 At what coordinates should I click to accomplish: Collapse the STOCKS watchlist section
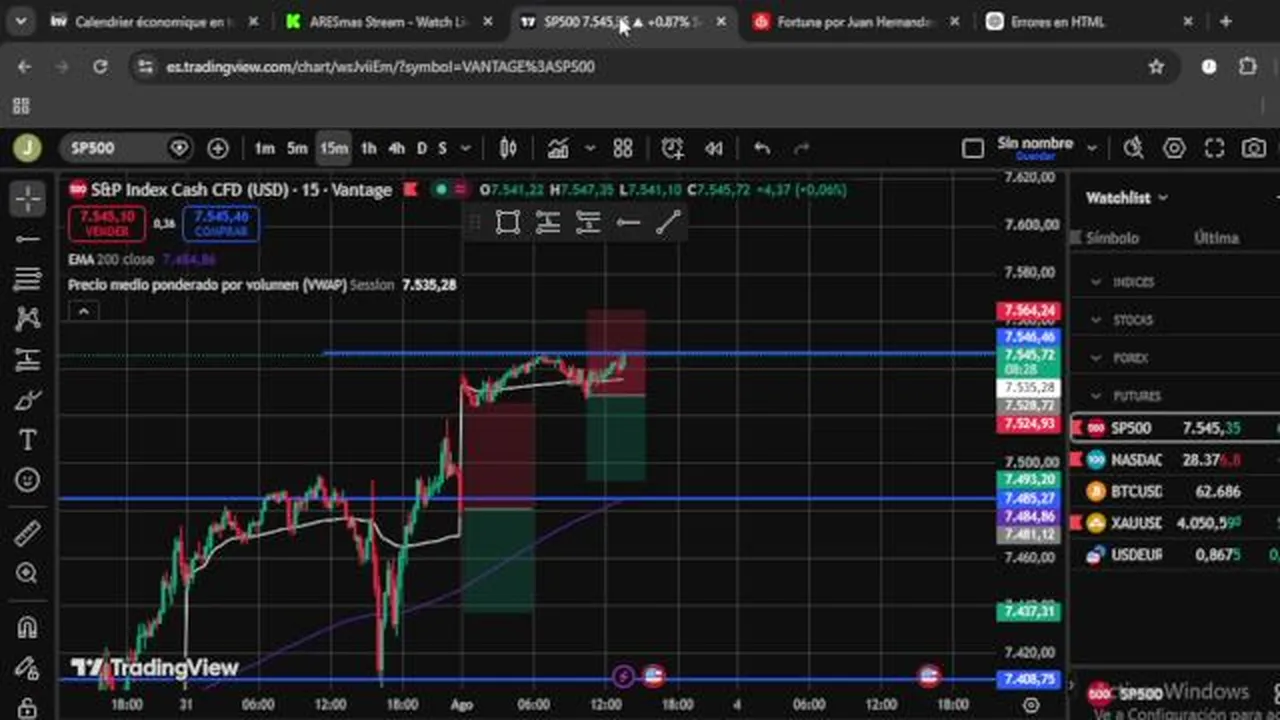[1096, 320]
